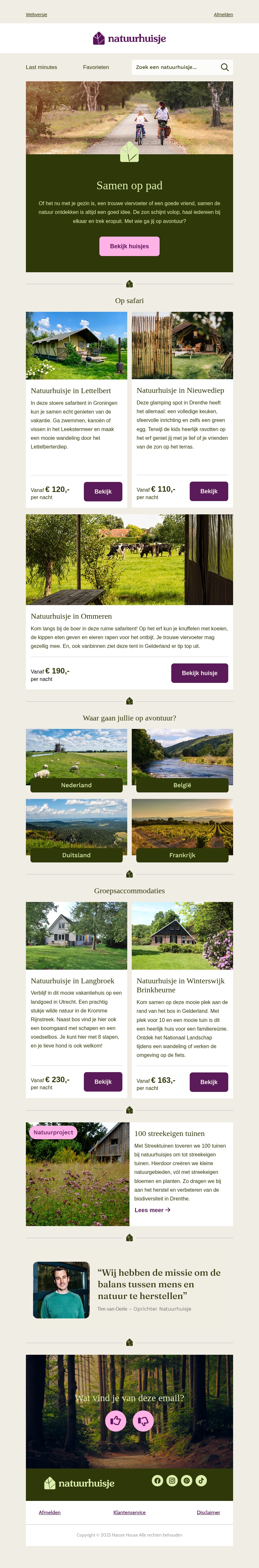
Task: Click the natuurhuisje logo in header
Action: coord(129,38)
